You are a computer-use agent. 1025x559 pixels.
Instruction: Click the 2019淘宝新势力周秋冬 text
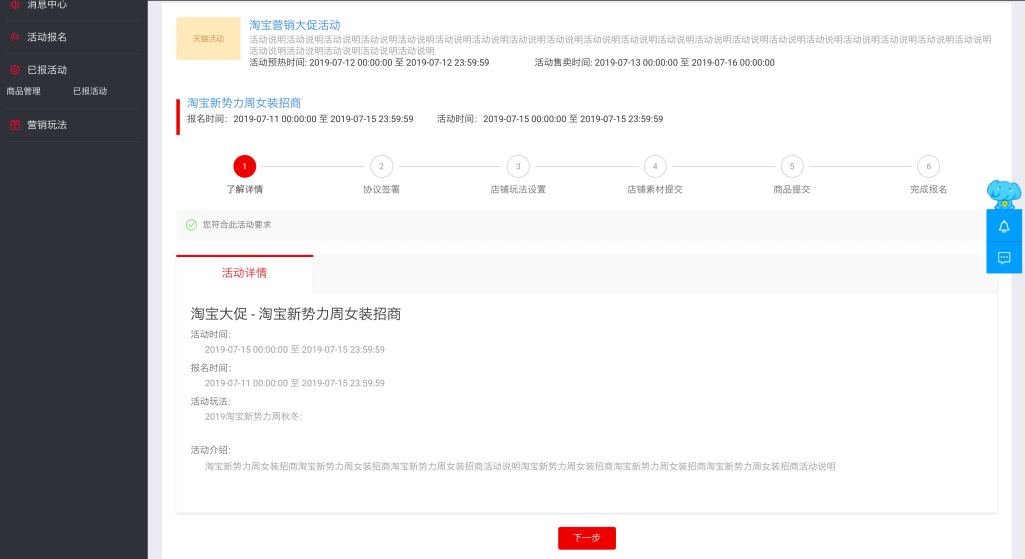254,416
